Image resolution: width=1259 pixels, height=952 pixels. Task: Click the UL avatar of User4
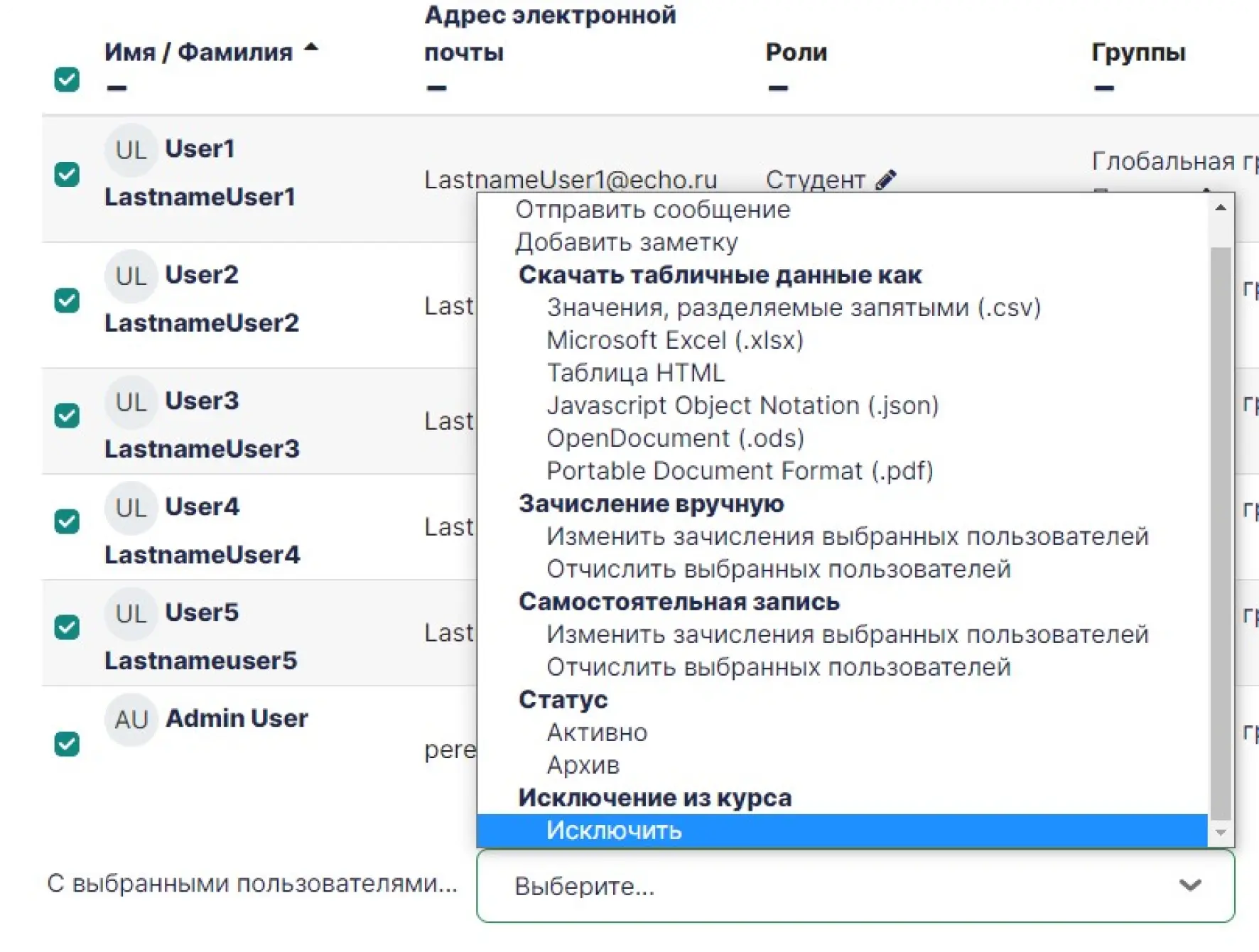[131, 508]
